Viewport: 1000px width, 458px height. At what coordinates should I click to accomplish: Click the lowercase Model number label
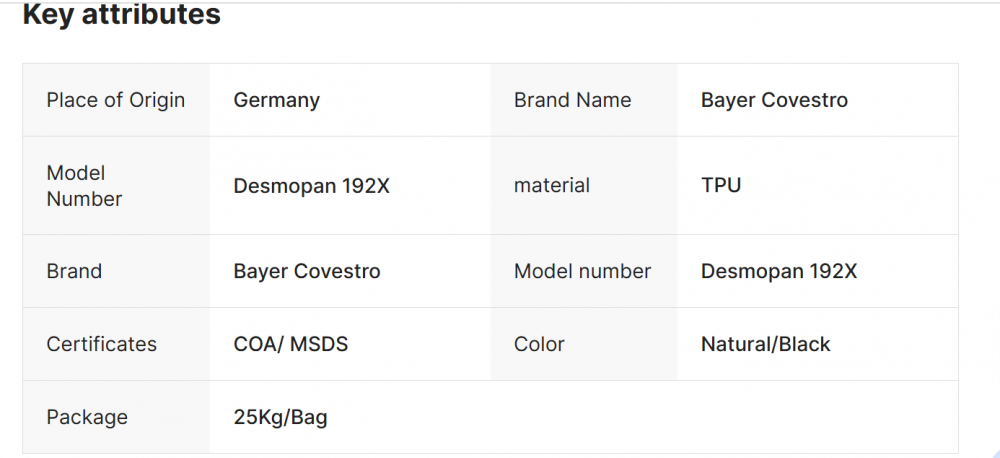(582, 271)
